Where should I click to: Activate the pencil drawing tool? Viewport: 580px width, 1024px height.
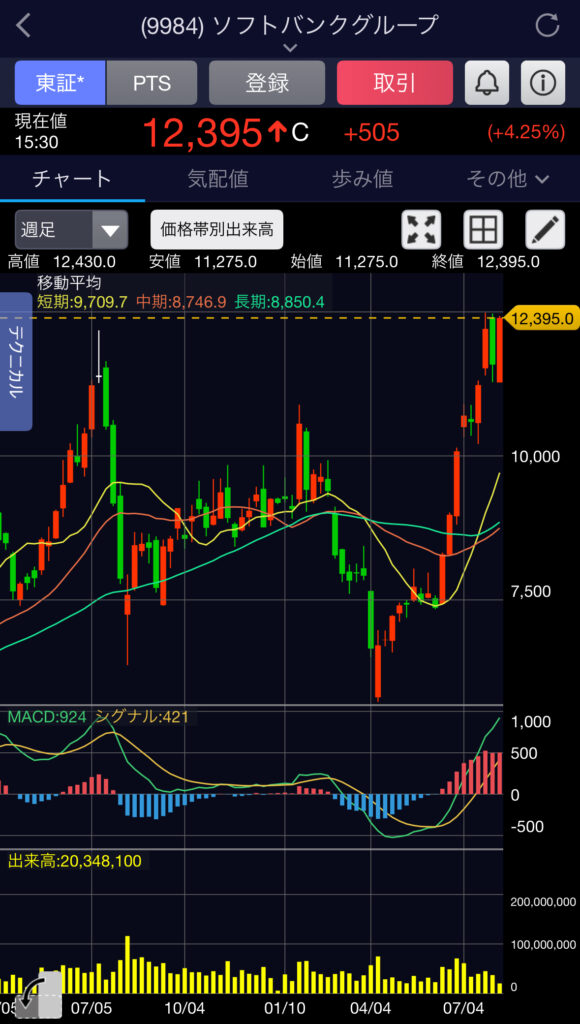click(545, 229)
